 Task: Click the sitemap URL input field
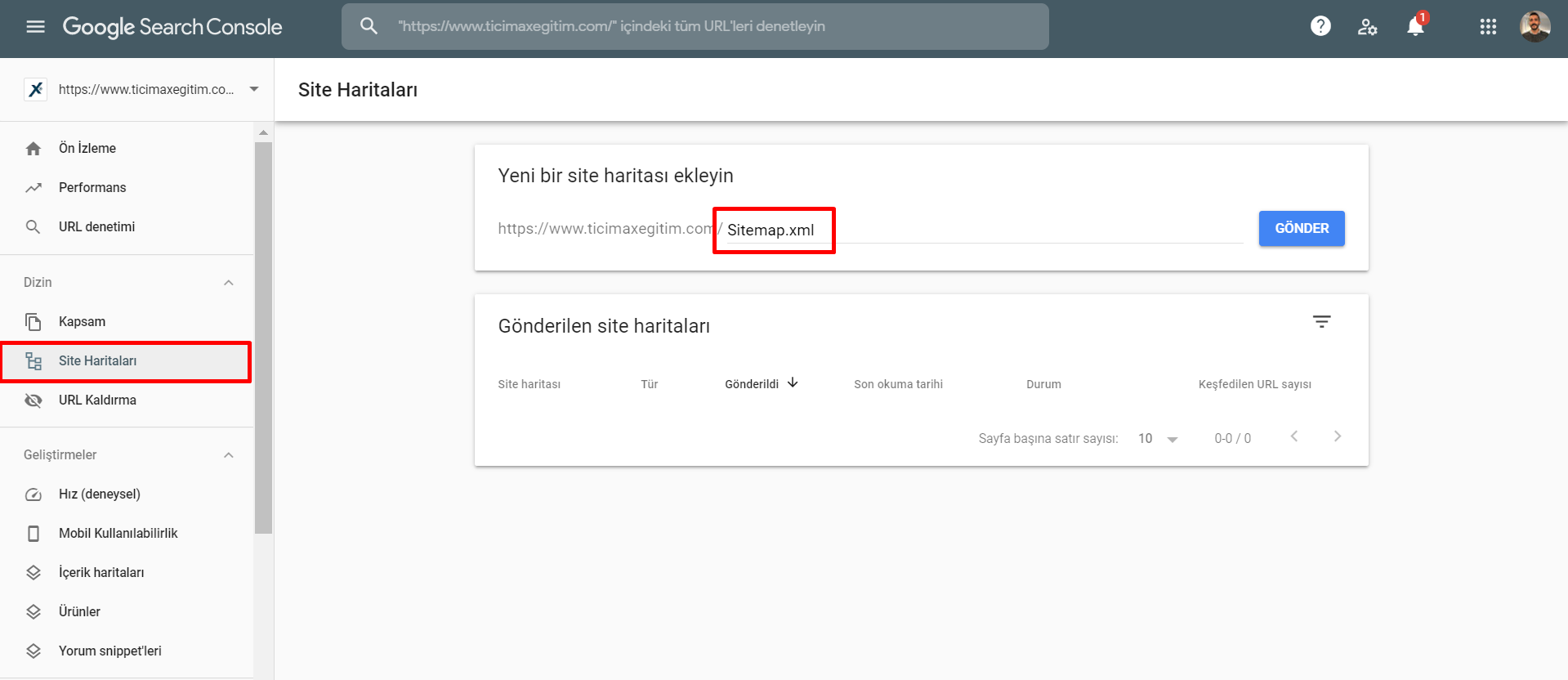coord(985,230)
